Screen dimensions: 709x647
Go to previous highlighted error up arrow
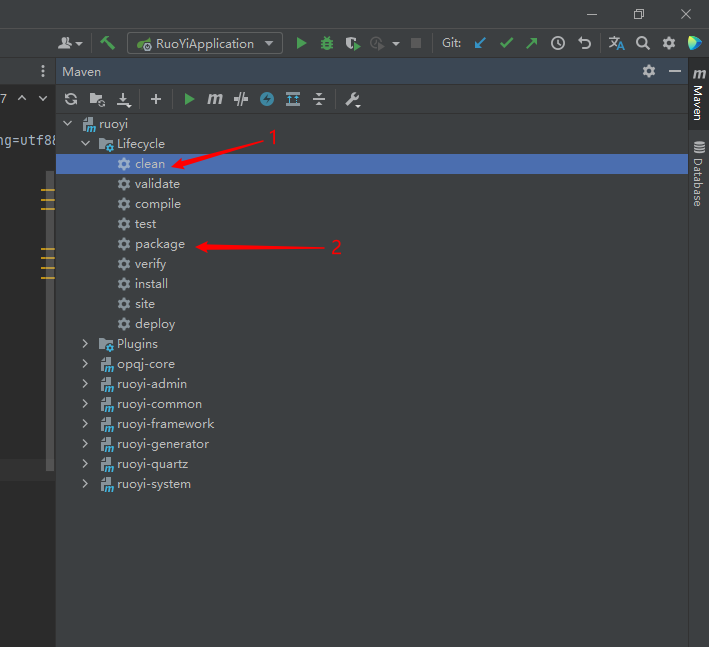point(22,98)
